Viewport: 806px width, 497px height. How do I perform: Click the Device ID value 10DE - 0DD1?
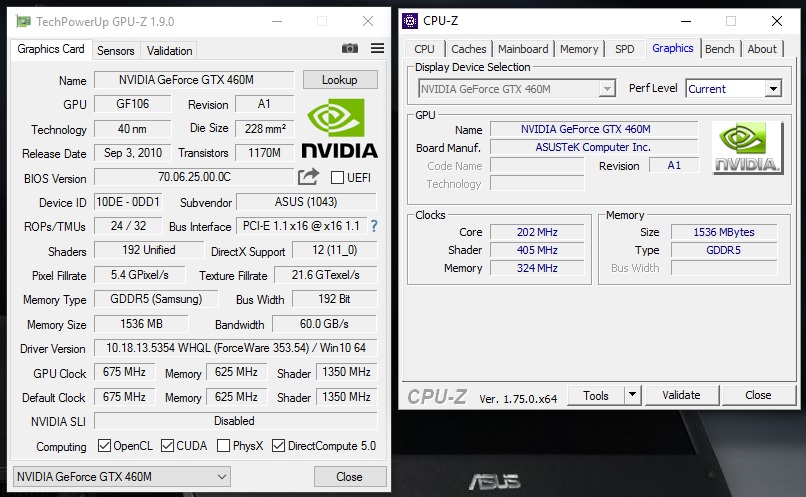[x=128, y=202]
